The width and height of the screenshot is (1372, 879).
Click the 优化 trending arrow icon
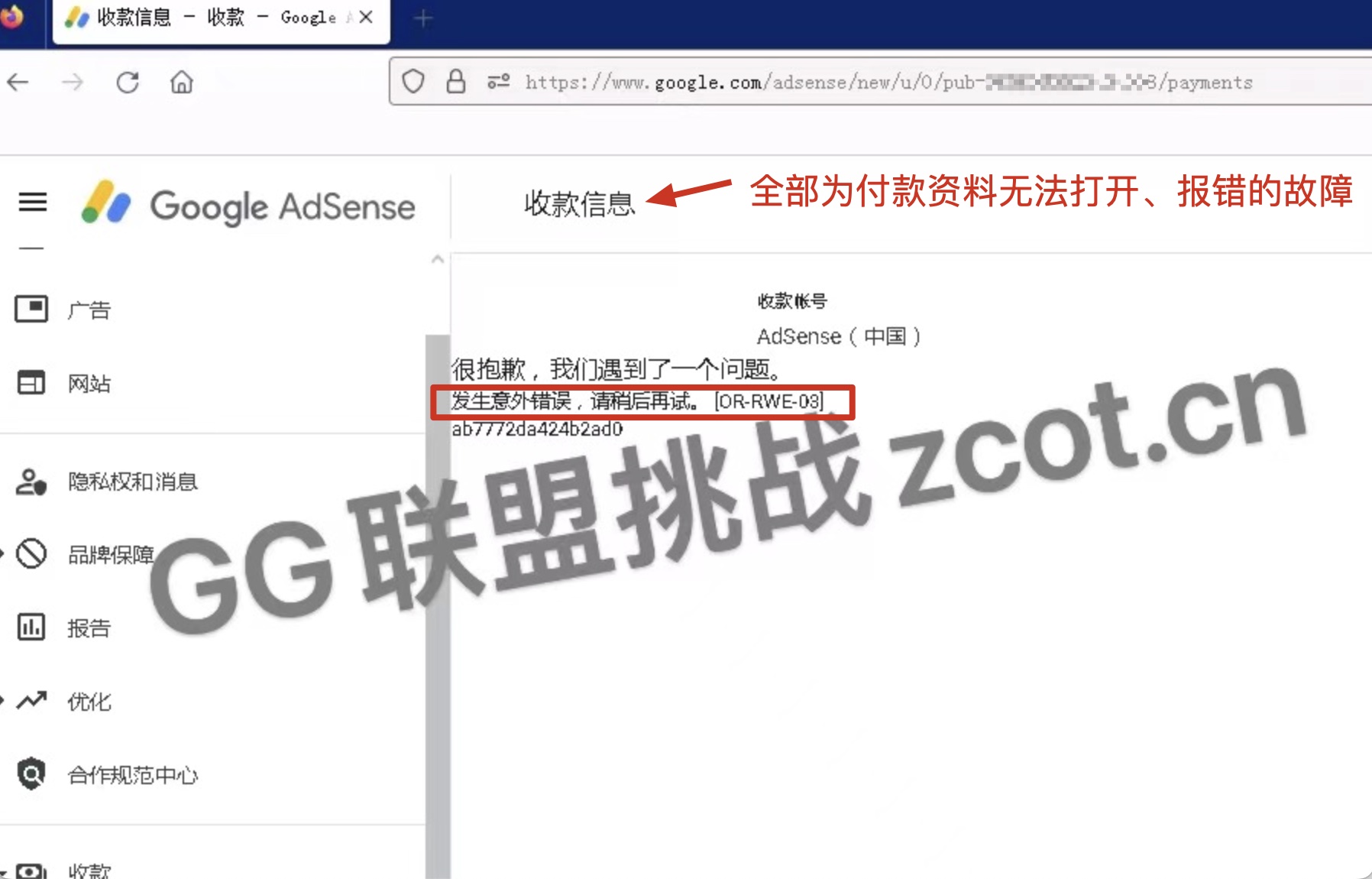[31, 700]
